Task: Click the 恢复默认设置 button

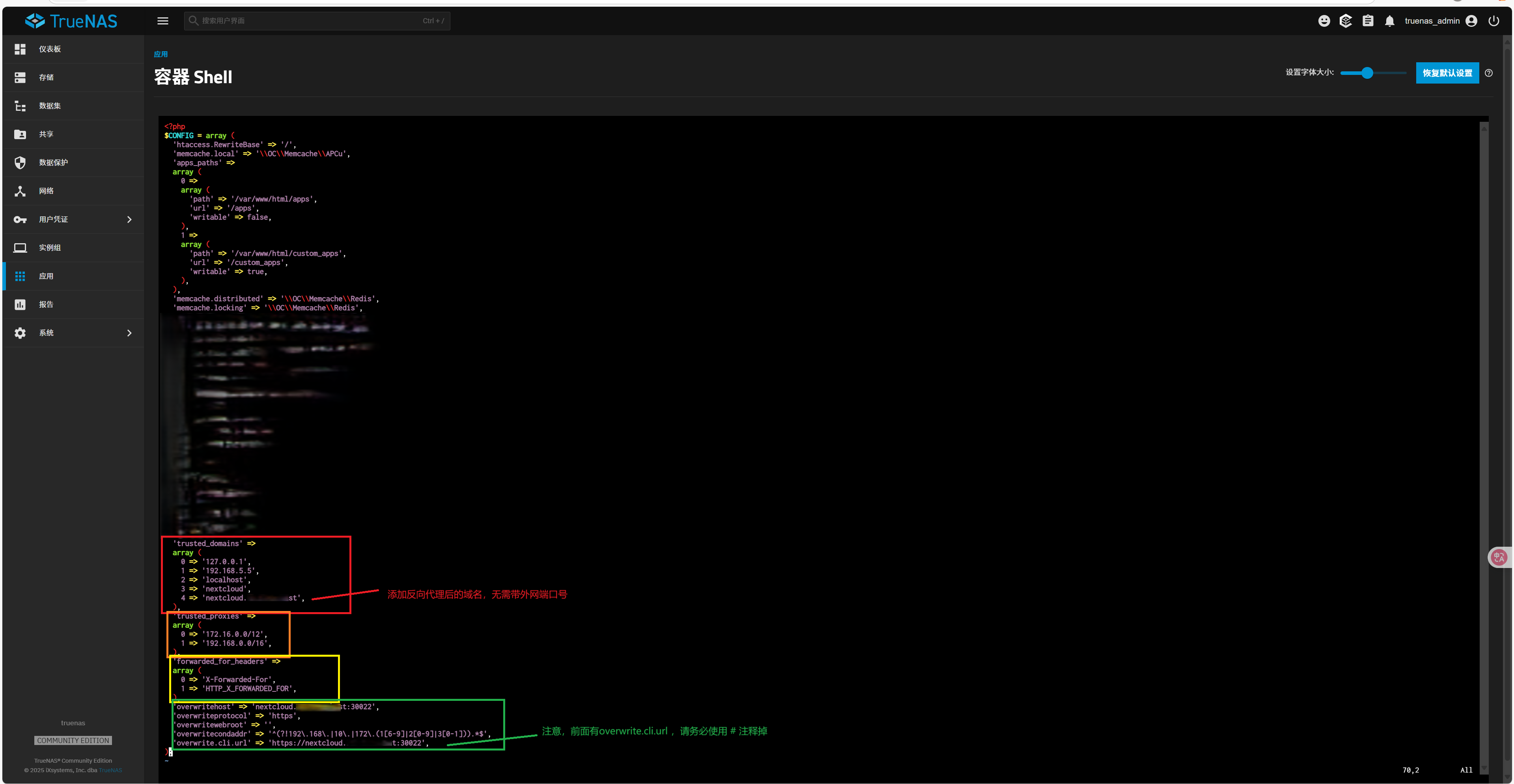Action: click(1447, 73)
